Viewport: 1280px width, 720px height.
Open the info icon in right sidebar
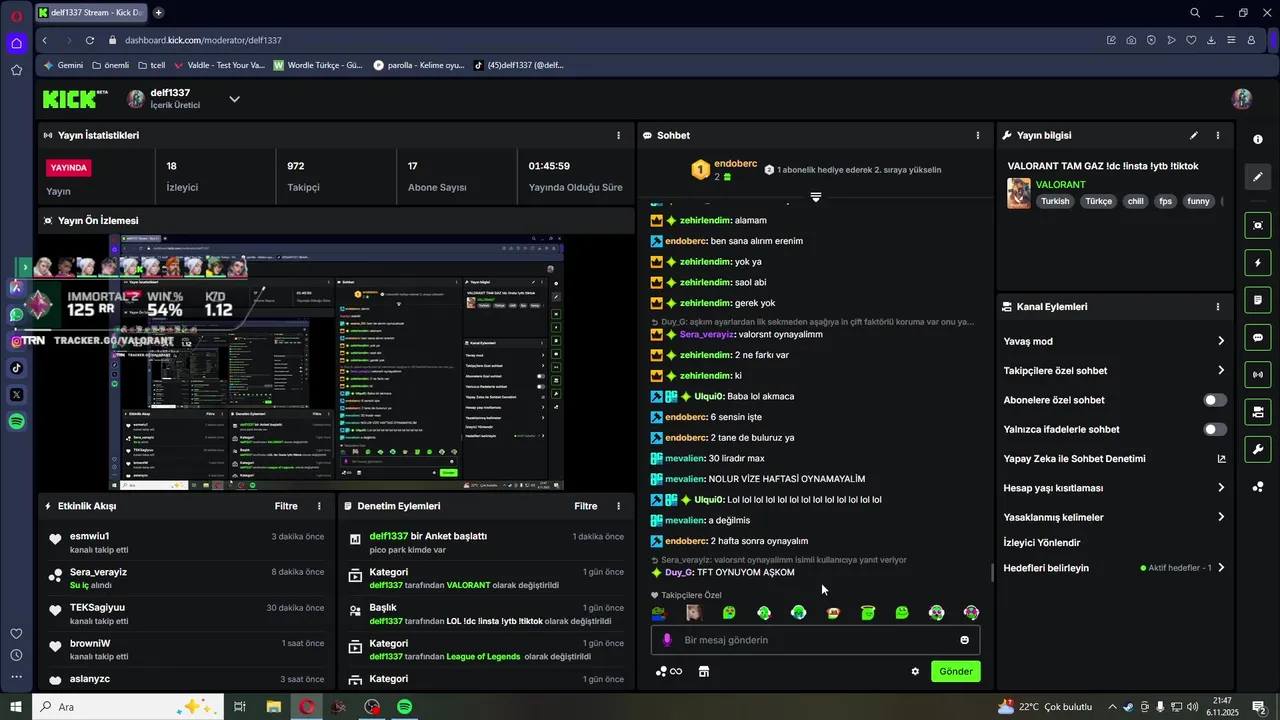(1258, 139)
